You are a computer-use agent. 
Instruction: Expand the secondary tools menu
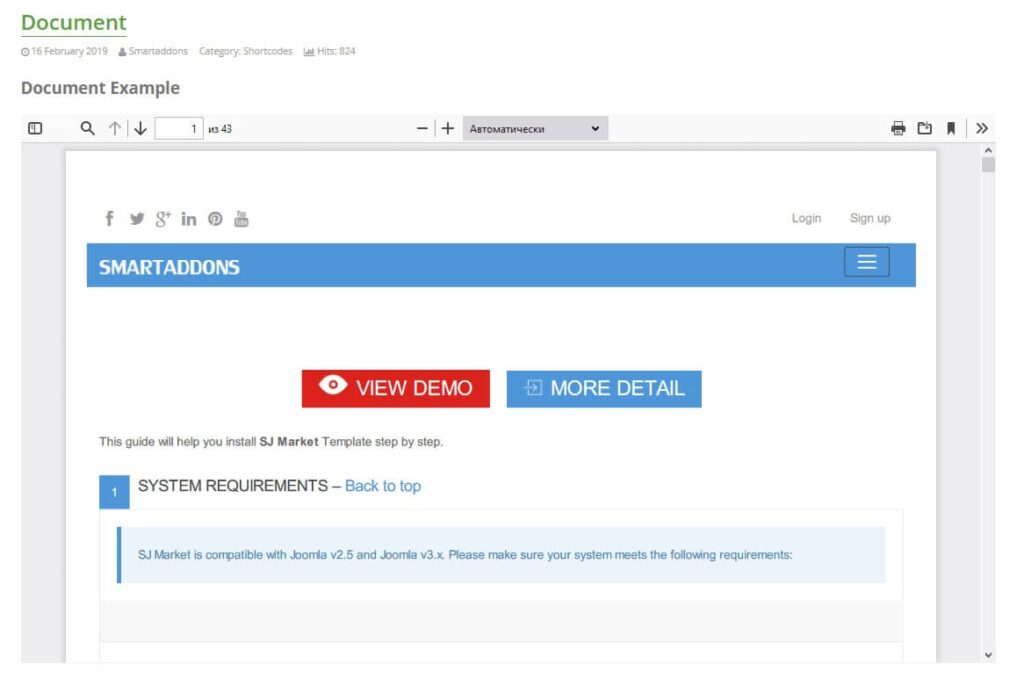(982, 128)
